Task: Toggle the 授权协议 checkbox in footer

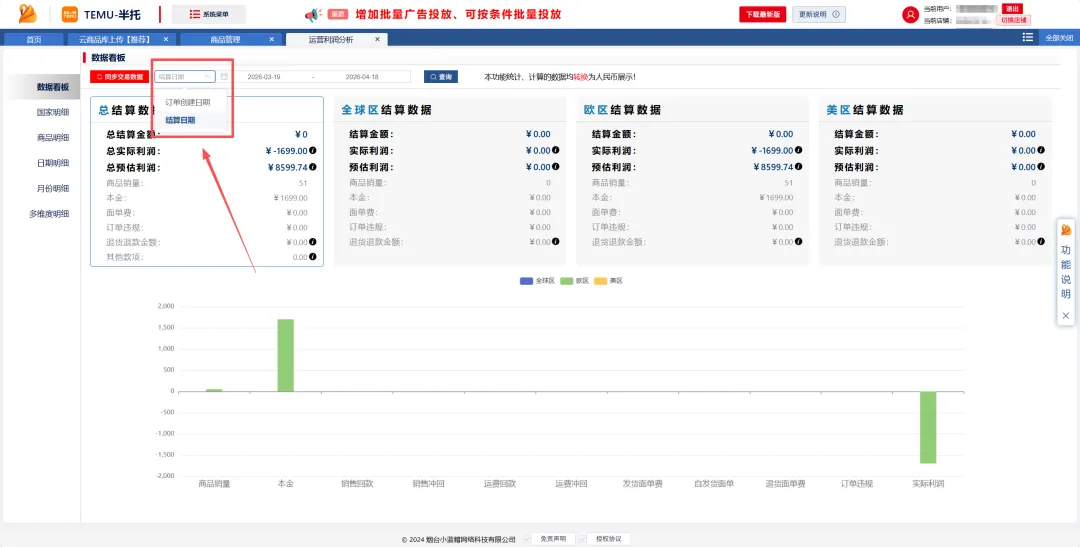Action: point(583,539)
